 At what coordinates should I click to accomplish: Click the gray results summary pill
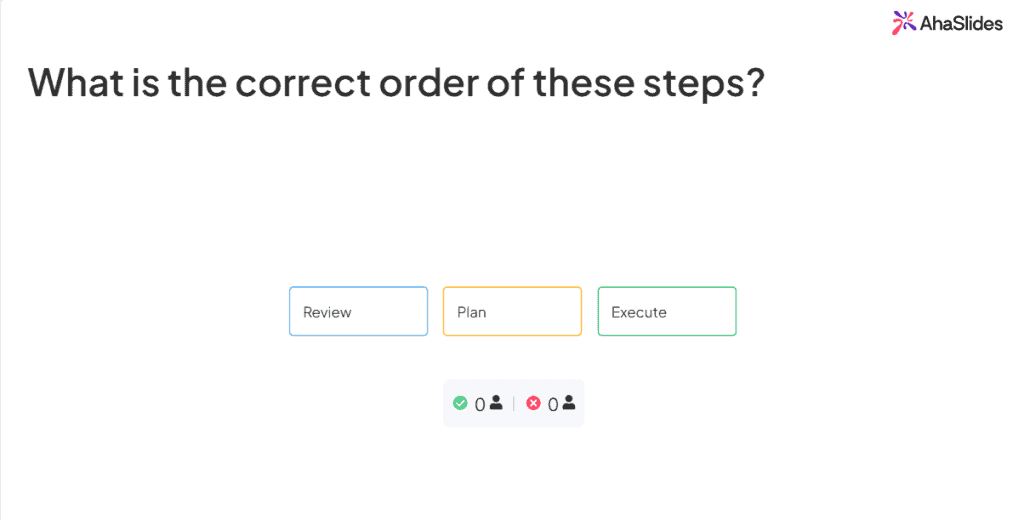coord(513,404)
